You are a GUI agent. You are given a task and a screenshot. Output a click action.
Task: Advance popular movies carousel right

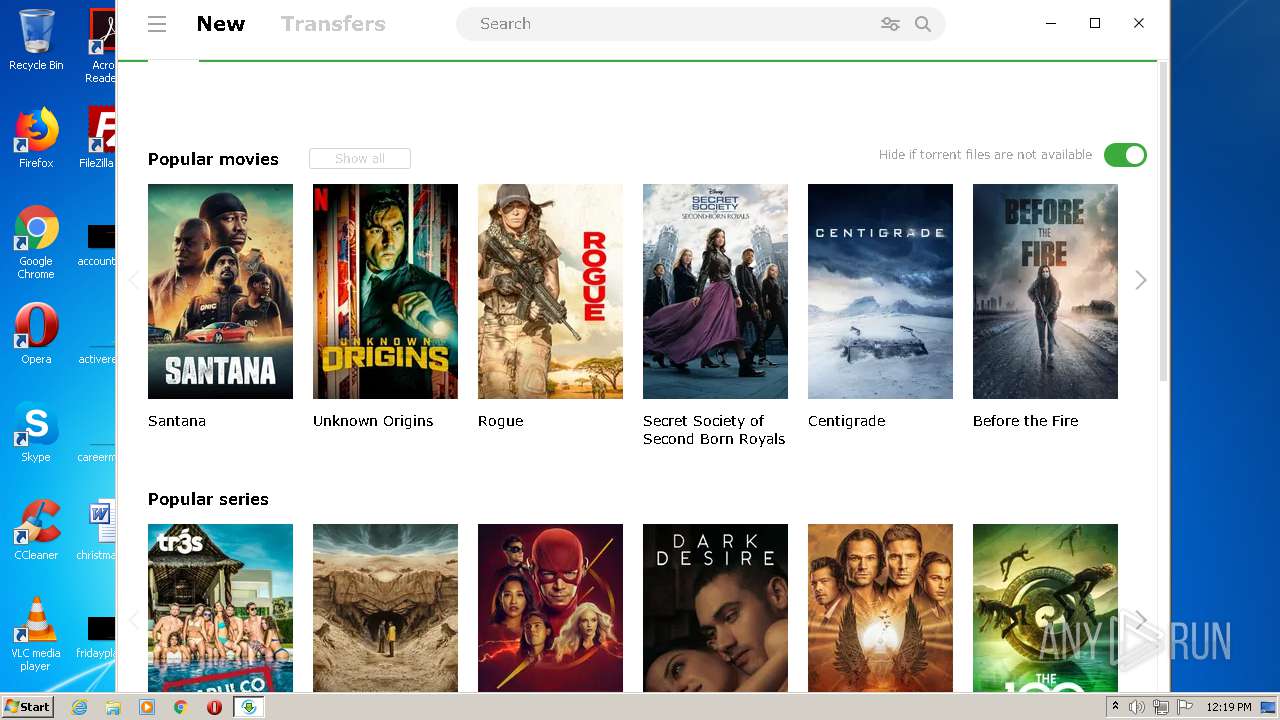pyautogui.click(x=1141, y=280)
